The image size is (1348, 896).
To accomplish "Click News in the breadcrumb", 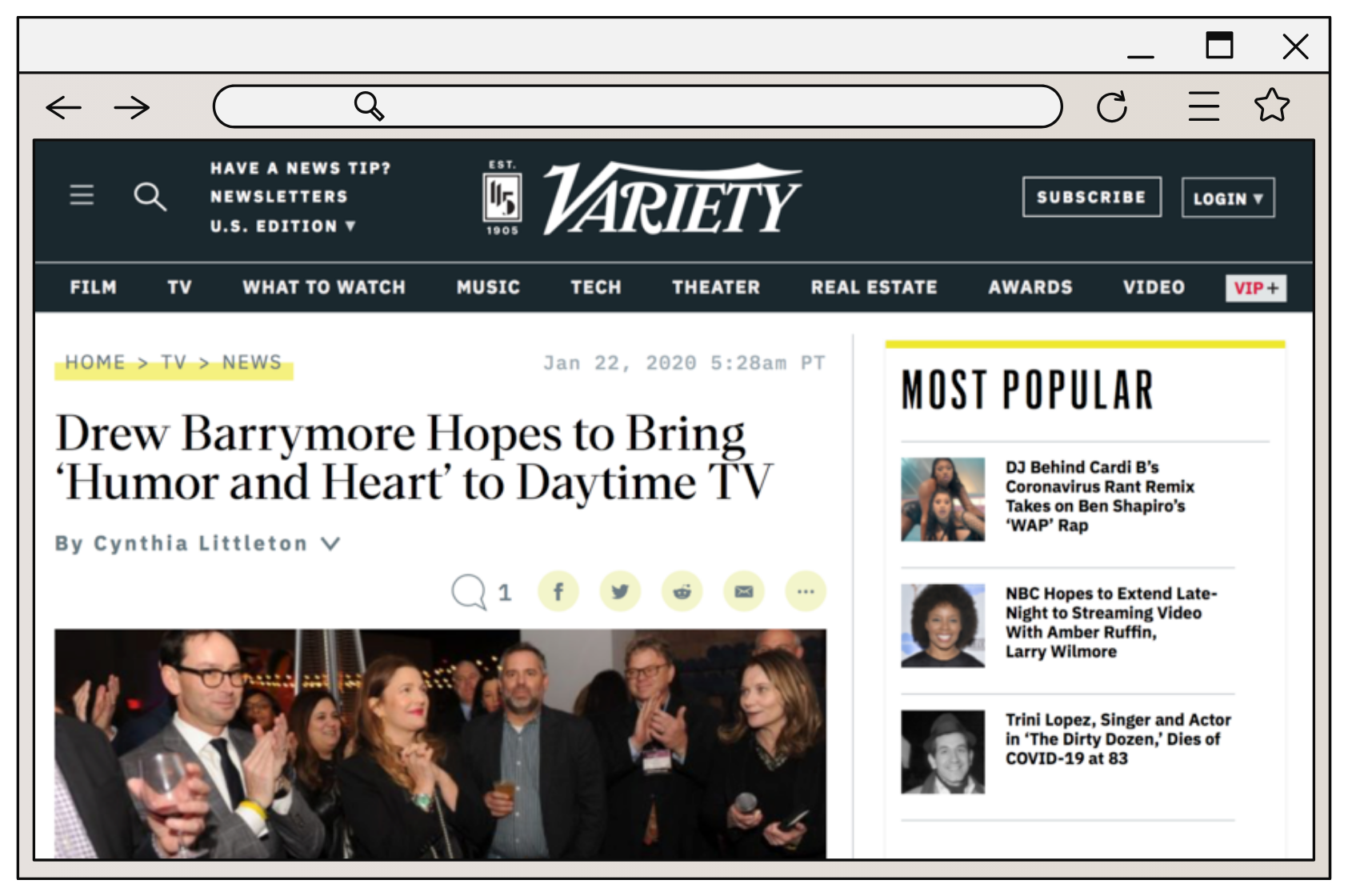I will (x=252, y=362).
